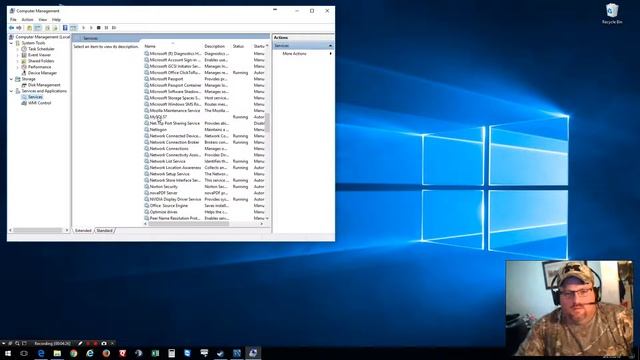The width and height of the screenshot is (640, 360).
Task: Collapse the System Tools tree node
Action: pos(11,43)
